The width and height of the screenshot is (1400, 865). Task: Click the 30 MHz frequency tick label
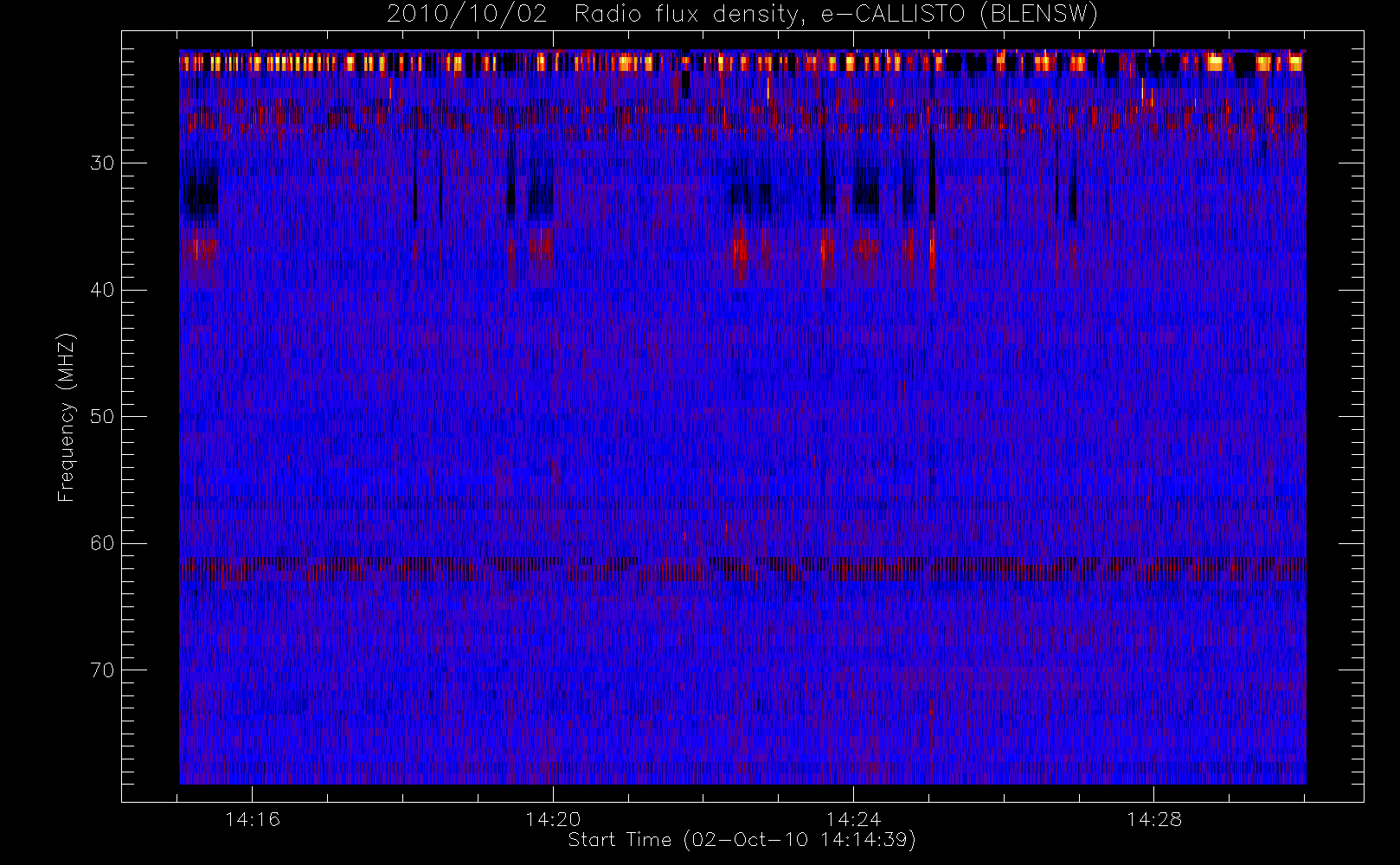(x=102, y=163)
